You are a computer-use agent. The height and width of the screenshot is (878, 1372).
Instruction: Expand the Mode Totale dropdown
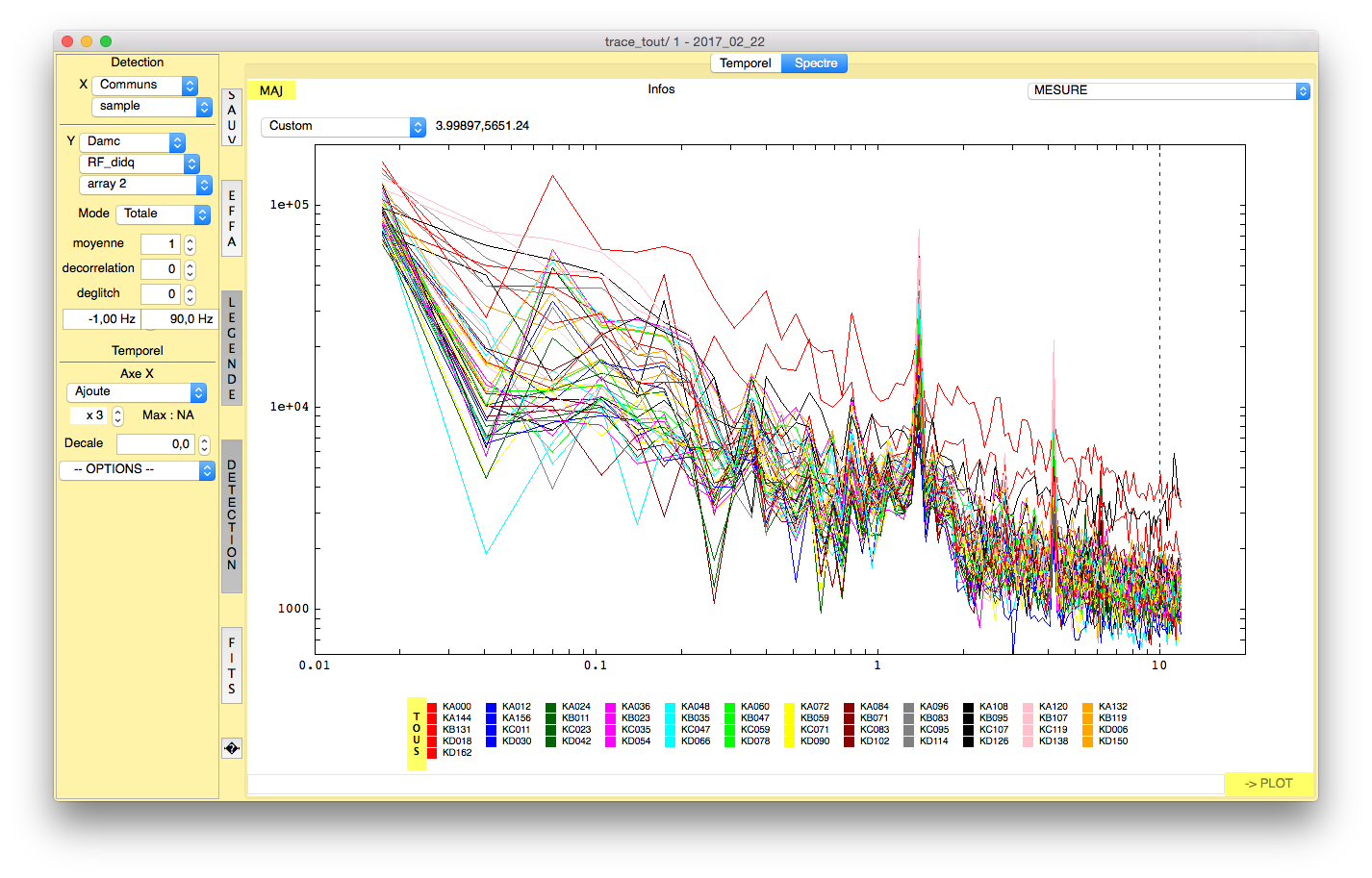pyautogui.click(x=163, y=214)
